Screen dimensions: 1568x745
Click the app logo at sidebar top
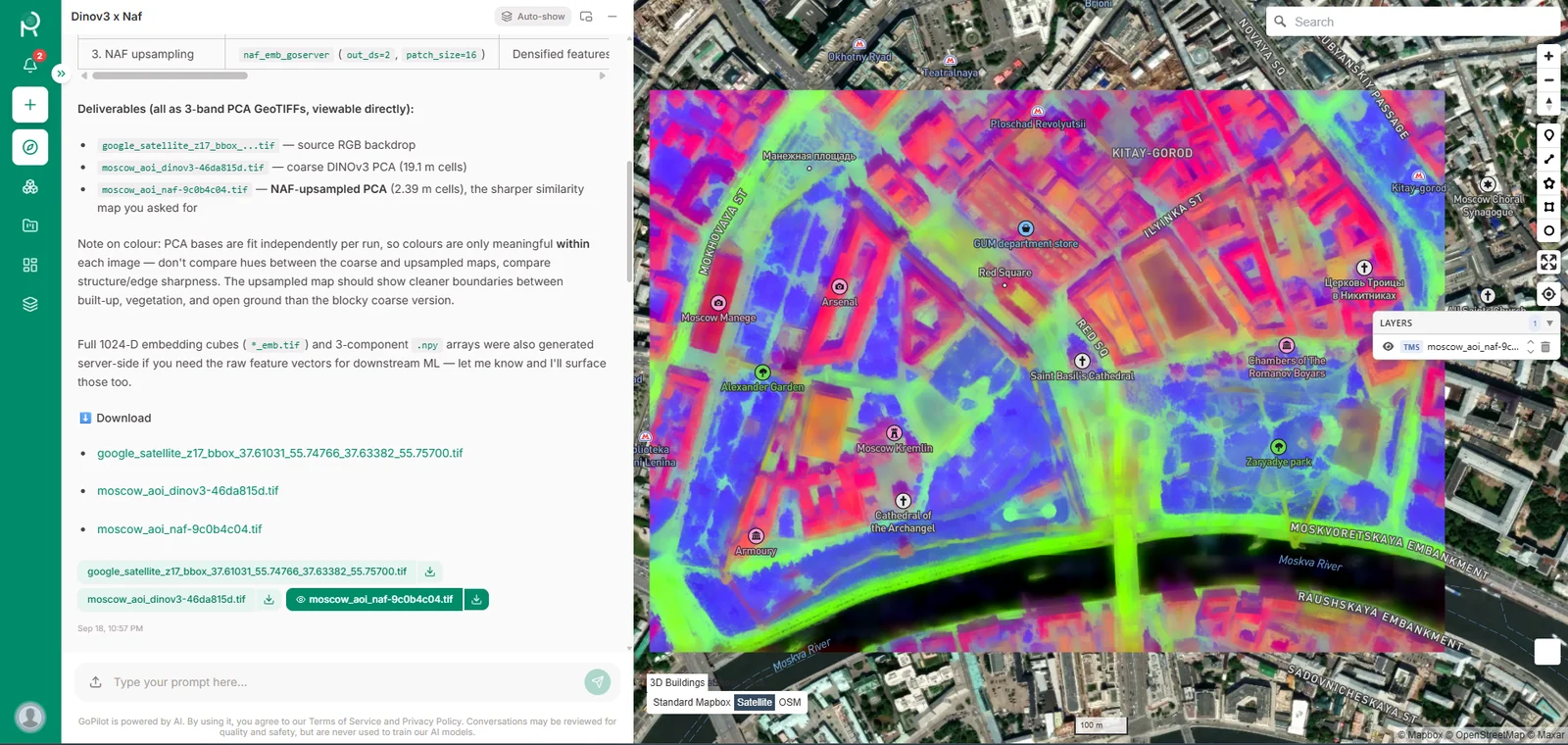(30, 24)
